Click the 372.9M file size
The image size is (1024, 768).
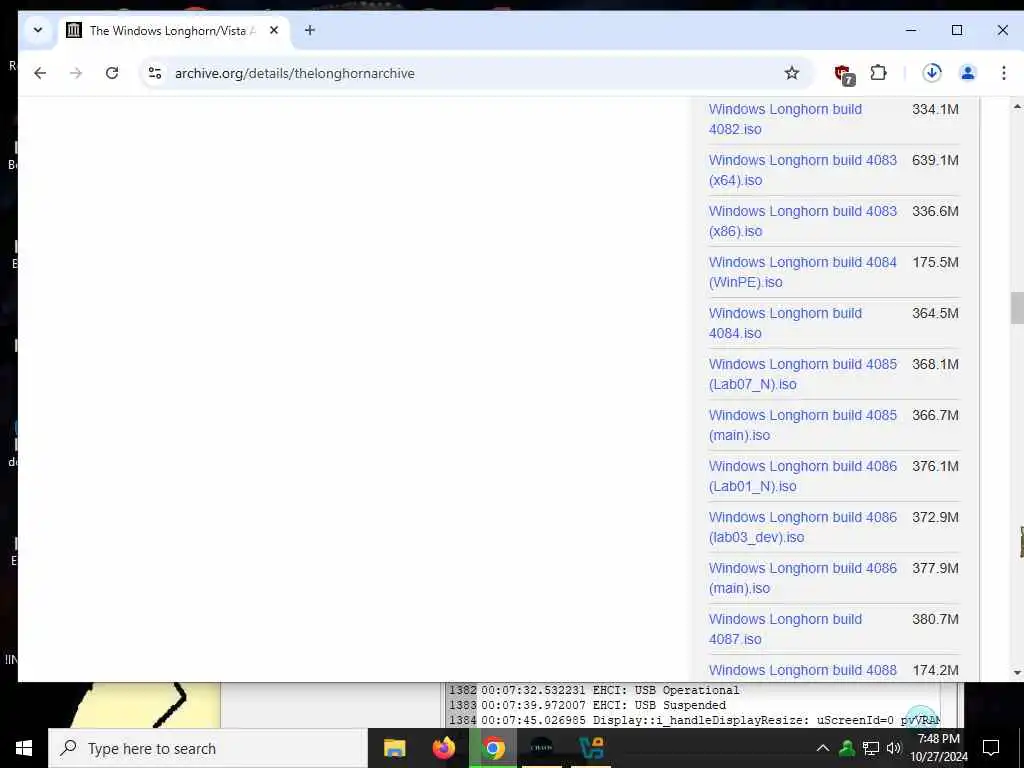coord(935,517)
